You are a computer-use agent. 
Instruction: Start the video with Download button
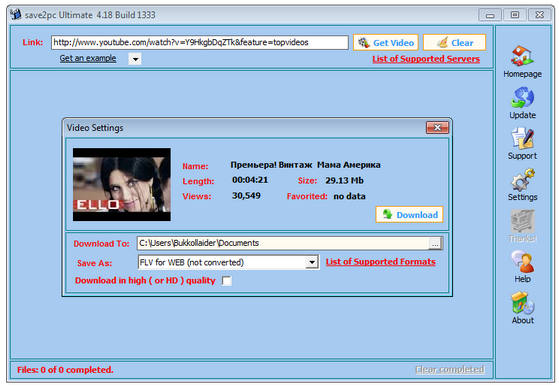(x=409, y=214)
